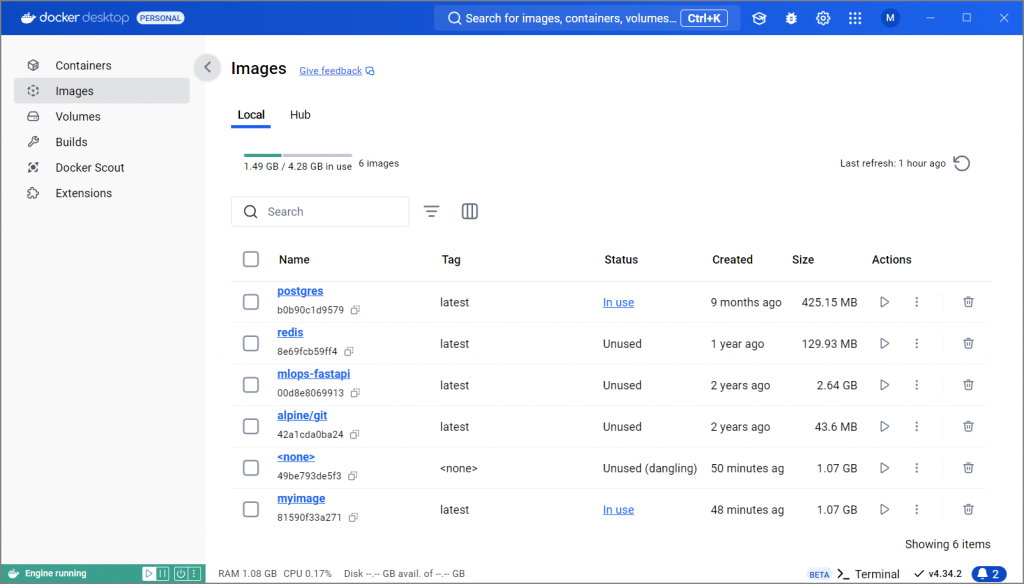Refresh the images list
Viewport: 1024px width, 584px height.
pyautogui.click(x=961, y=163)
